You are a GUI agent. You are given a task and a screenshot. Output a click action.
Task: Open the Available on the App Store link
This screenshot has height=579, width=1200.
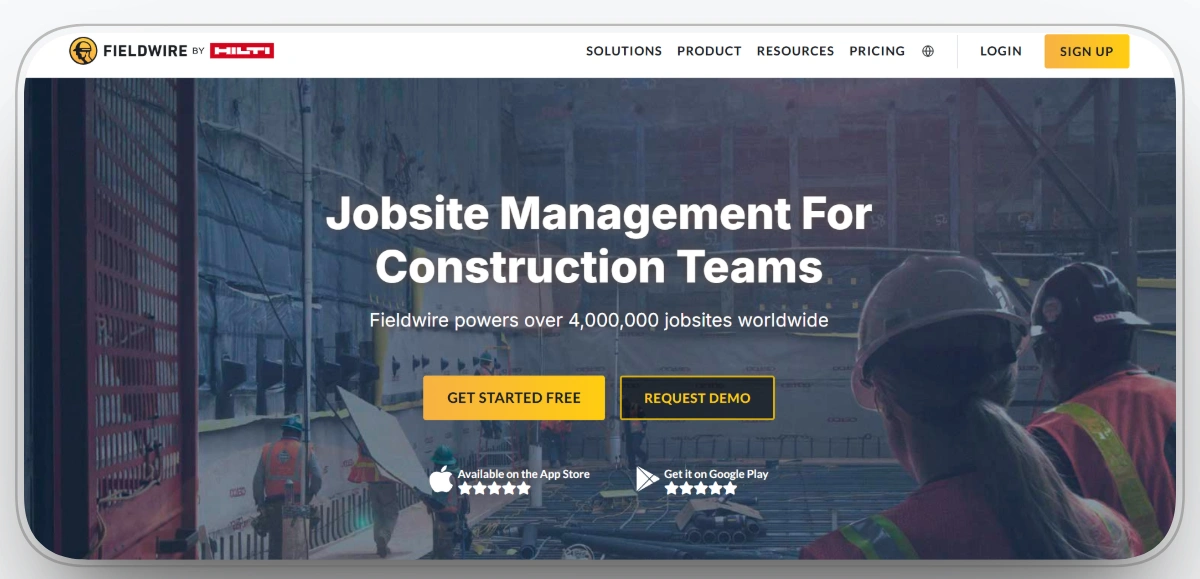(x=510, y=480)
